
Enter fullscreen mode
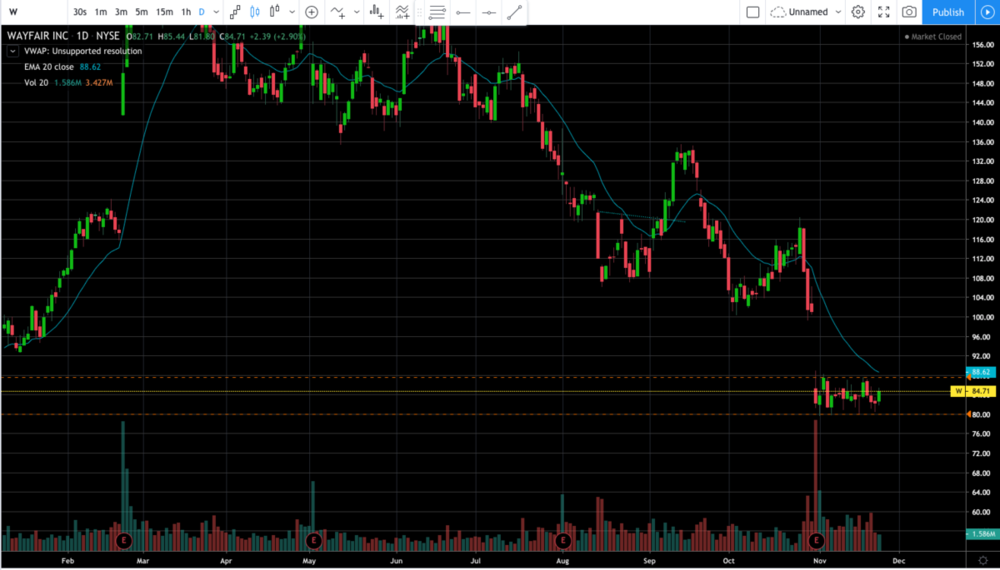883,12
